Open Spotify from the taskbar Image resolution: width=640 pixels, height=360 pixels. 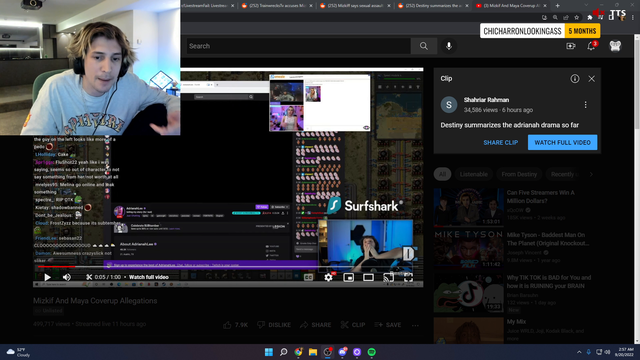pos(371,352)
